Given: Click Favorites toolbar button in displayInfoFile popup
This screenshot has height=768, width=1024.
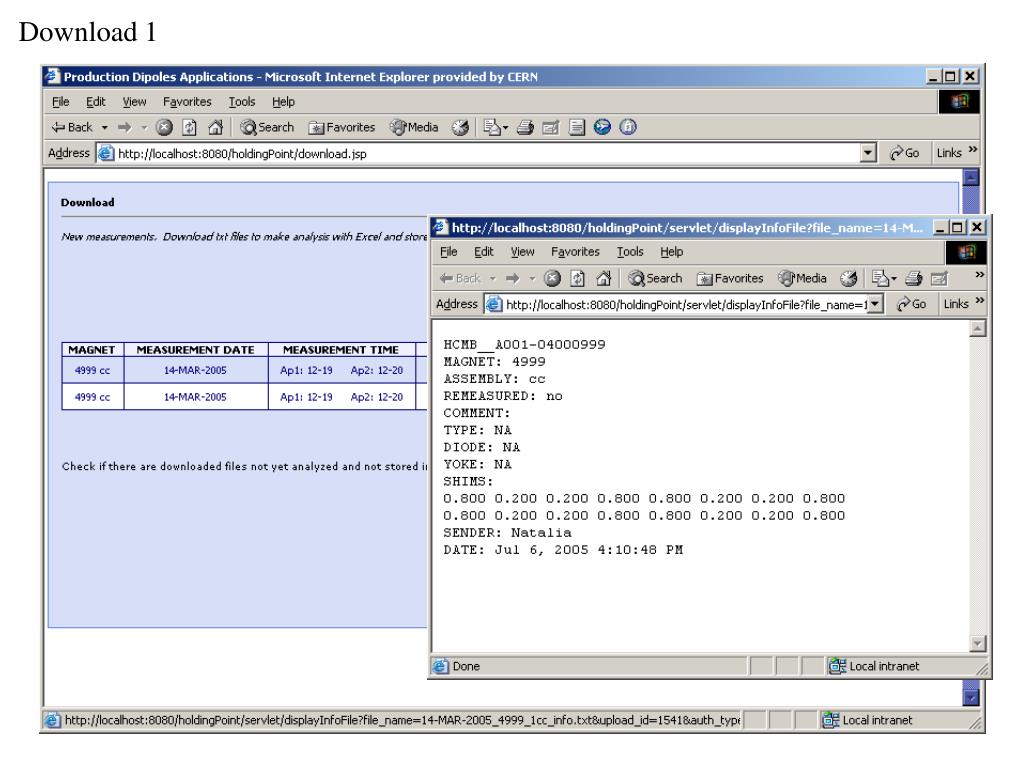Looking at the screenshot, I should click(x=730, y=278).
